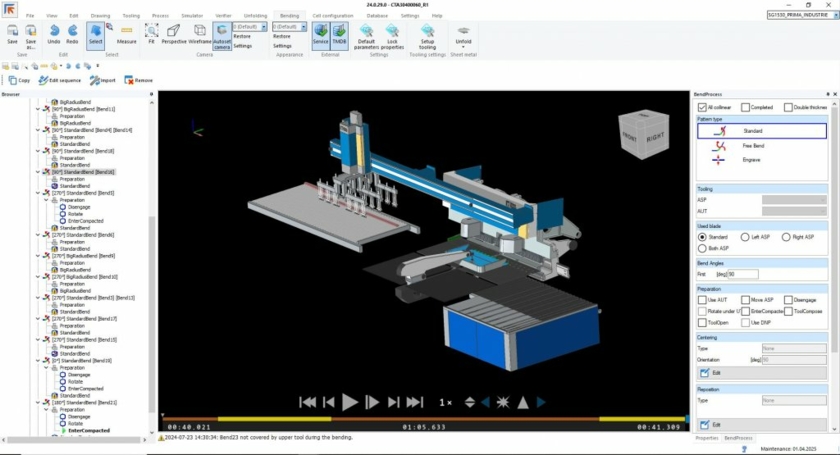
Task: Collapse the [Bend19] StandardBend tree node
Action: pyautogui.click(x=38, y=360)
